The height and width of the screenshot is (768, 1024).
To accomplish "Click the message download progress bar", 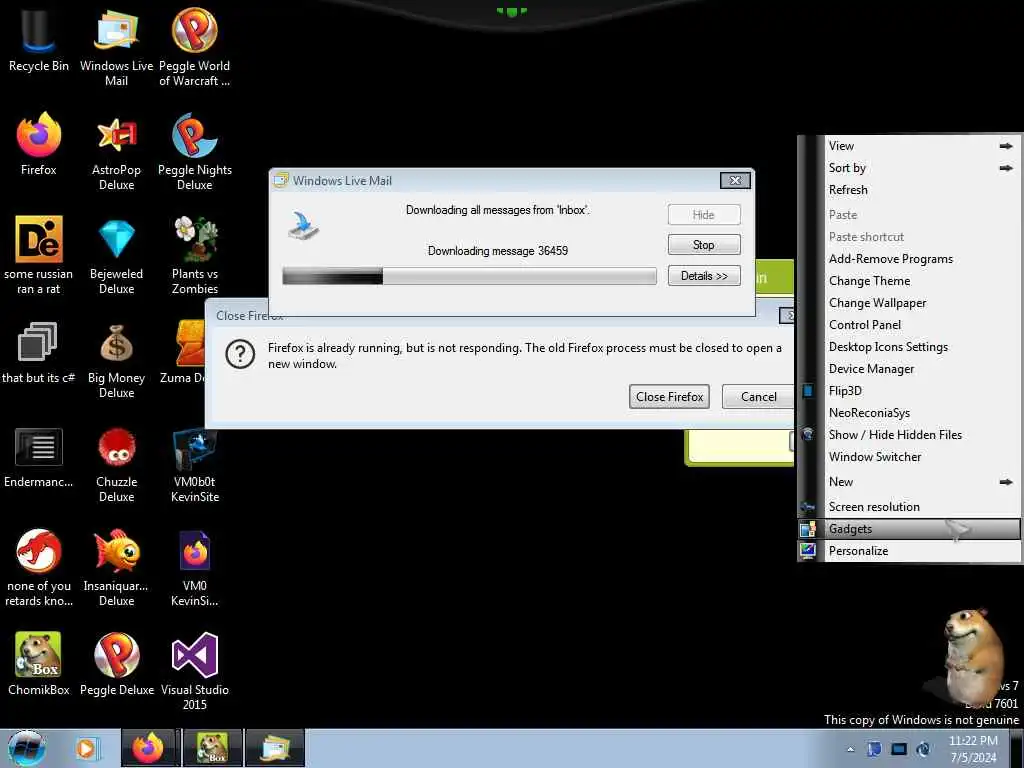I will point(469,276).
